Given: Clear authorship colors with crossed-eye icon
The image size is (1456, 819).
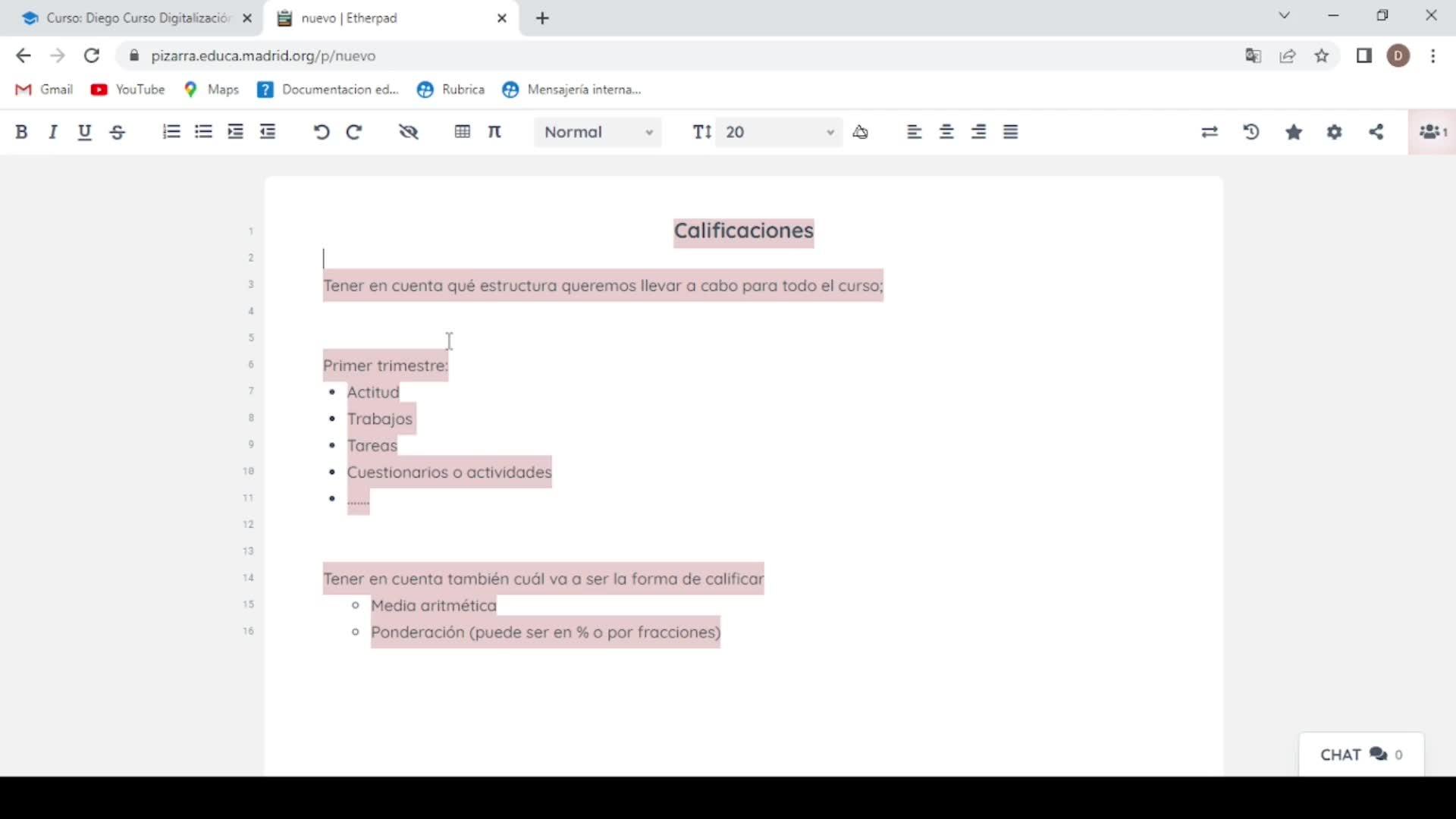Looking at the screenshot, I should pyautogui.click(x=409, y=132).
